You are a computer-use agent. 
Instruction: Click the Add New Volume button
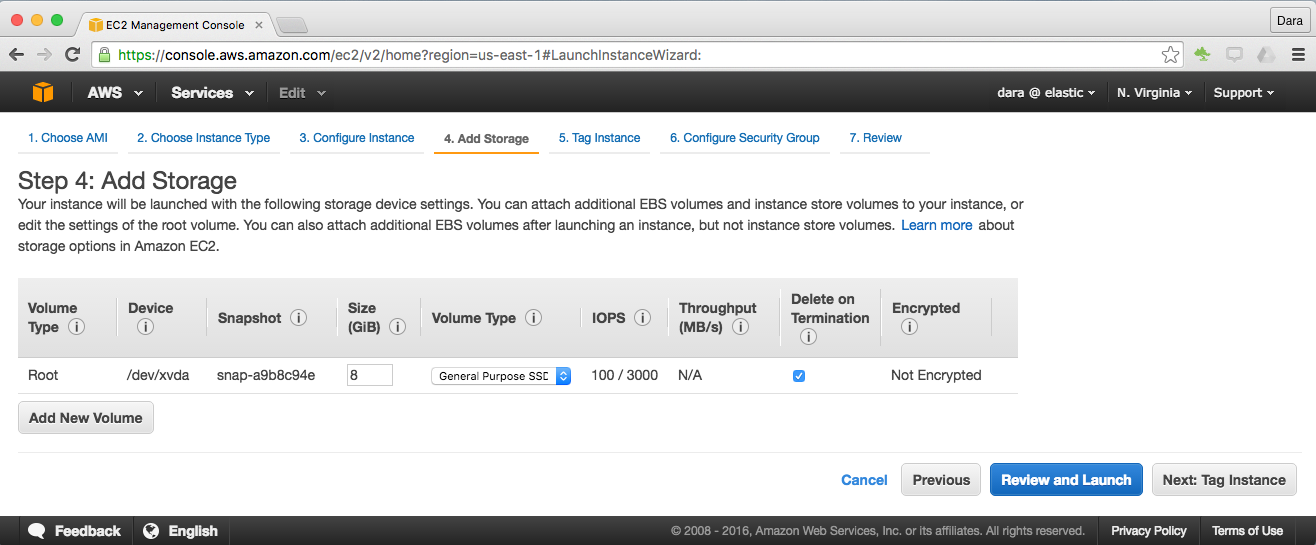pos(86,418)
